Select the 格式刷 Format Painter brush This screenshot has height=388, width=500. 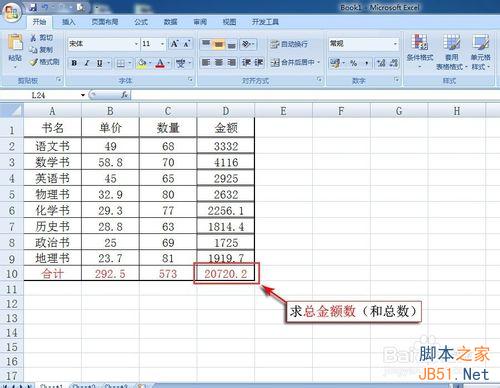tap(34, 62)
